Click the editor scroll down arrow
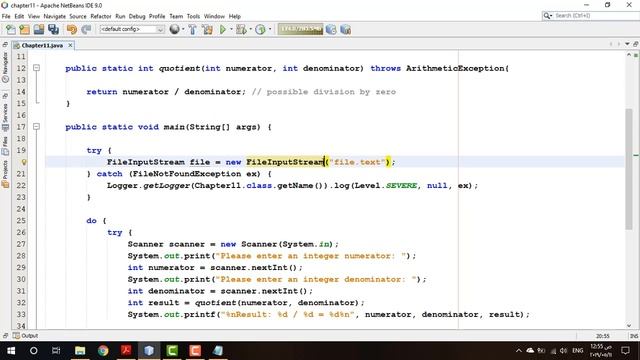The height and width of the screenshot is (360, 640). point(629,325)
